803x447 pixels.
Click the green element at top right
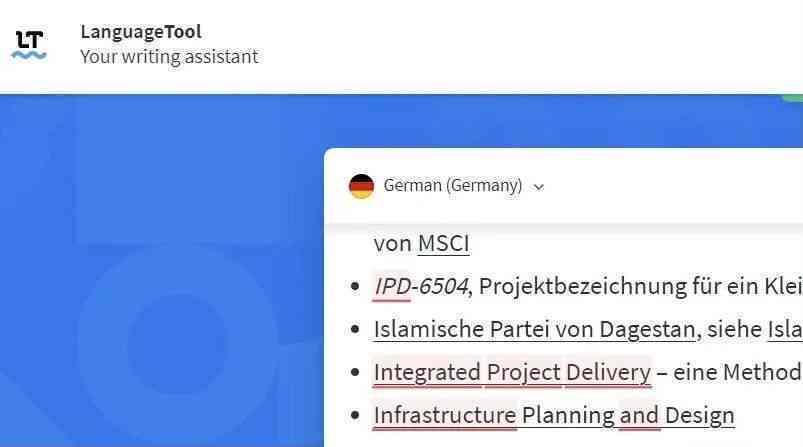[793, 97]
